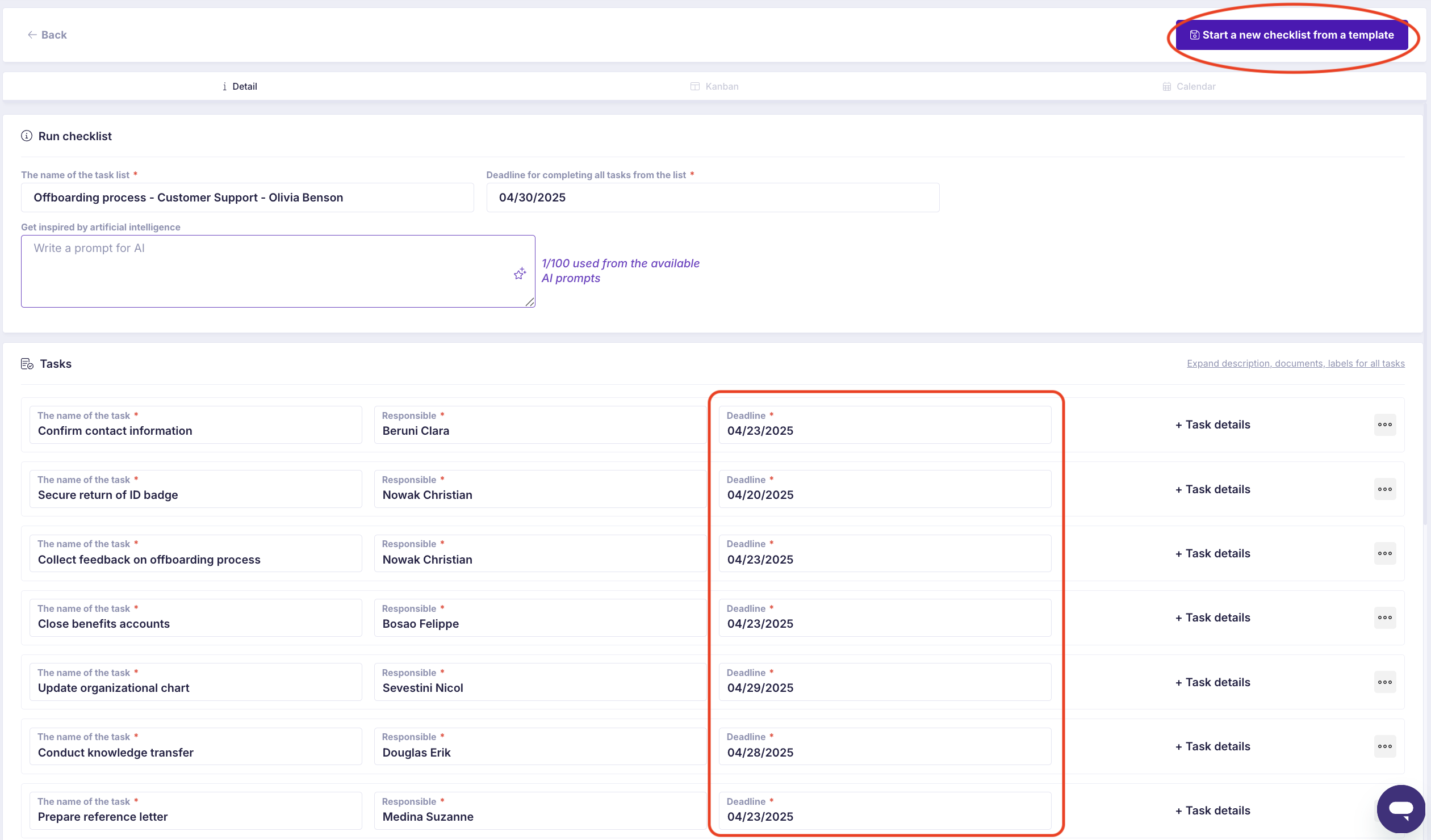This screenshot has height=840, width=1431.
Task: Open options menu for Close benefits accounts
Action: pos(1385,618)
